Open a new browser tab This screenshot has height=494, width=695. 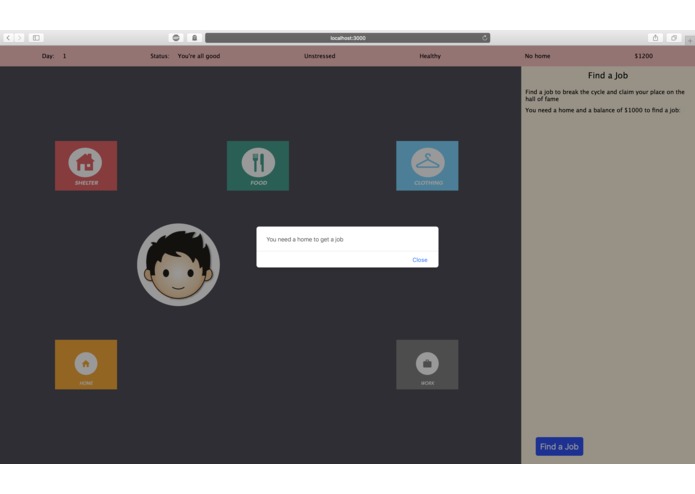point(690,40)
